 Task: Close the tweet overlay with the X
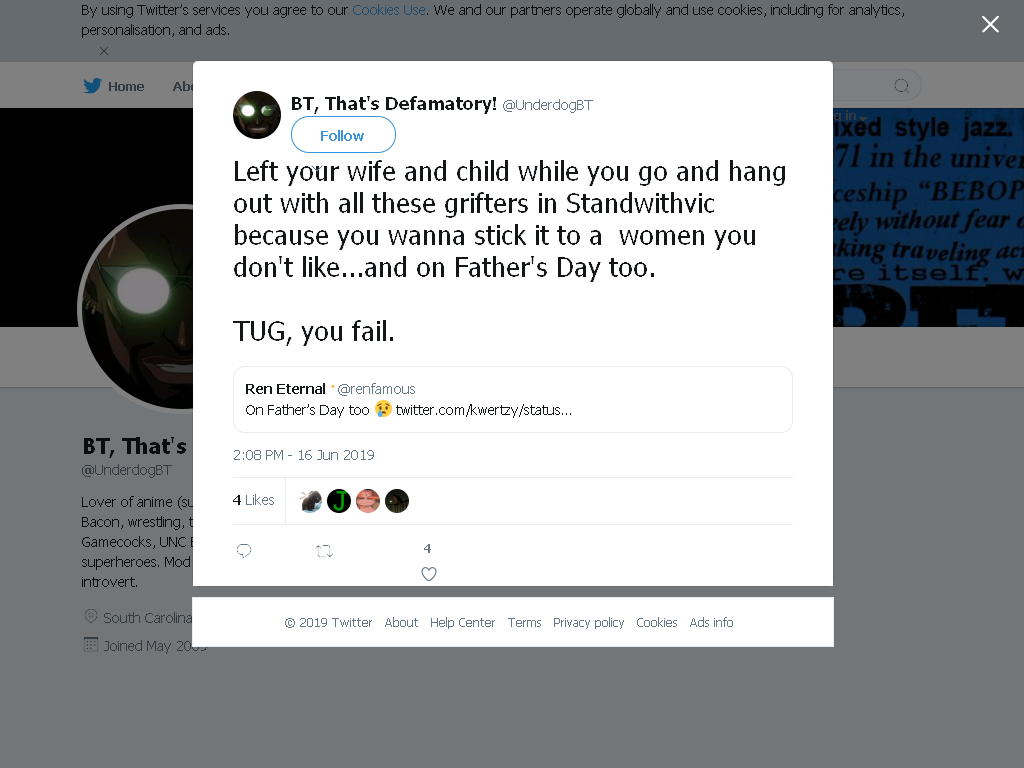990,24
